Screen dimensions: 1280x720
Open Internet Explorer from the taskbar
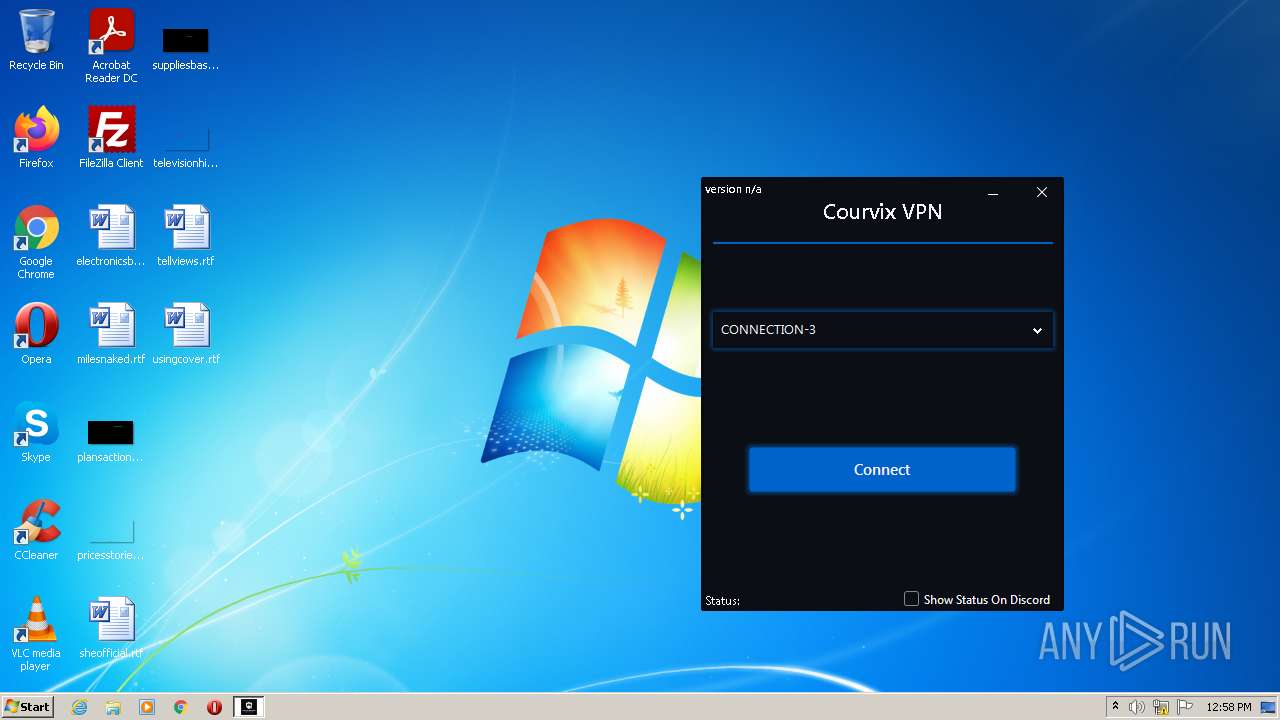click(79, 707)
